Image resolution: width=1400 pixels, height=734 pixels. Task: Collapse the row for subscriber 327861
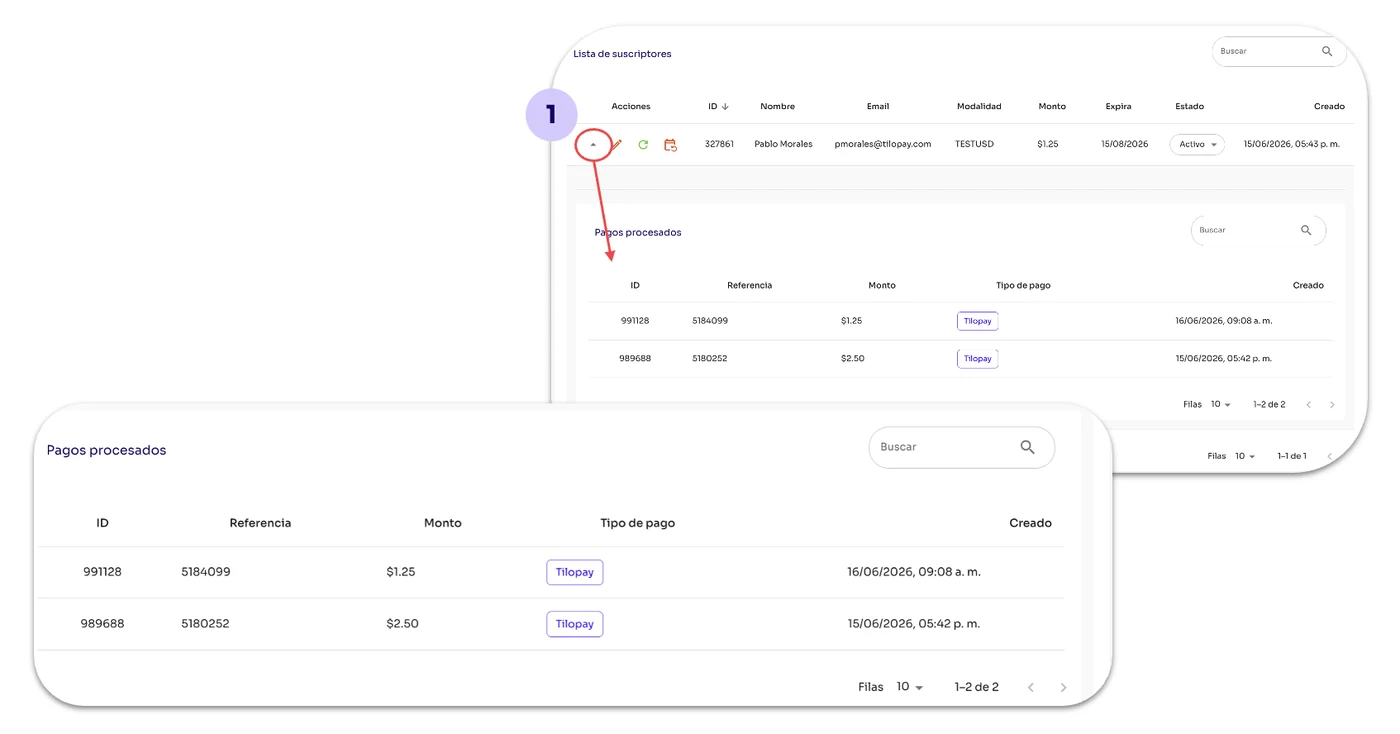coord(593,145)
